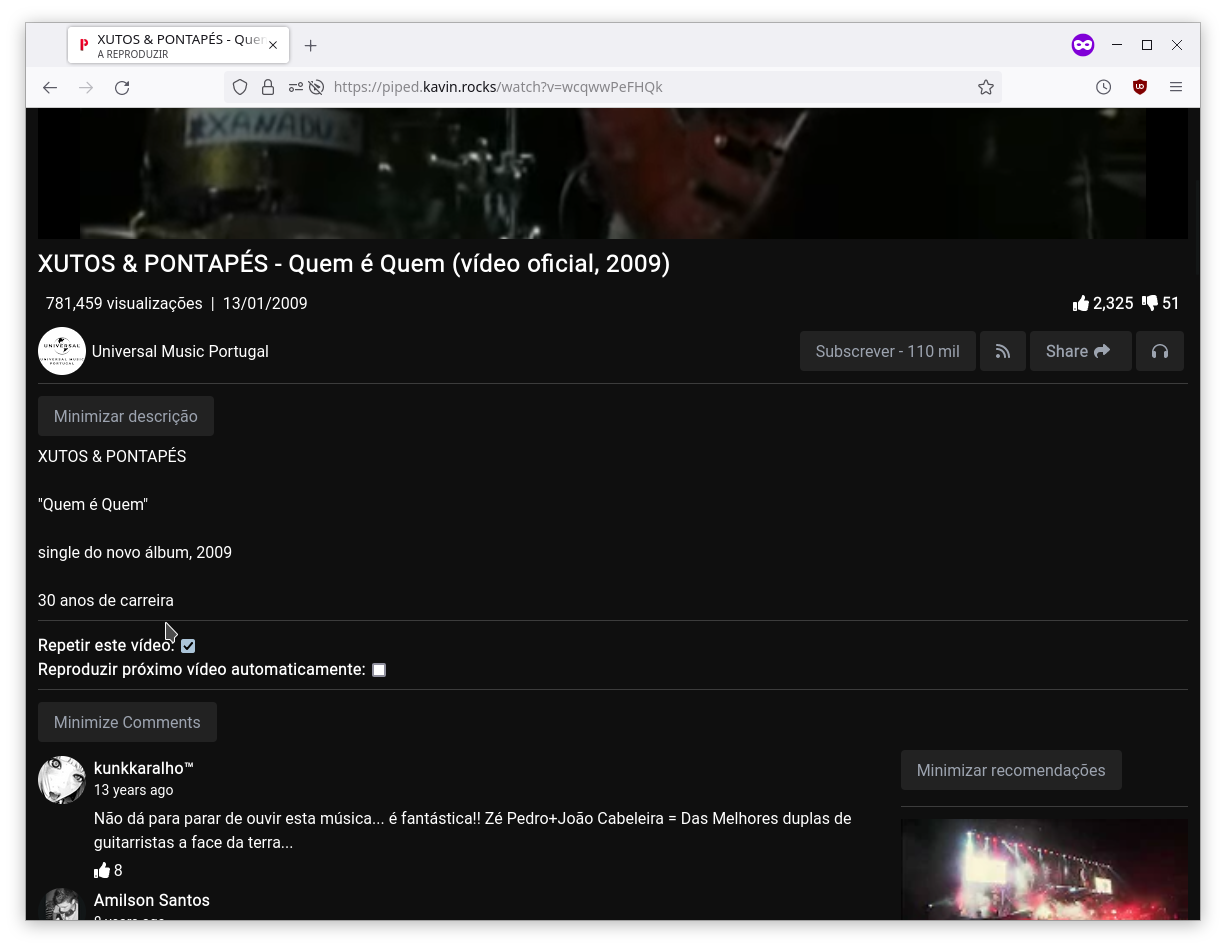The height and width of the screenshot is (949, 1226).
Task: Click the Share button
Action: point(1081,351)
